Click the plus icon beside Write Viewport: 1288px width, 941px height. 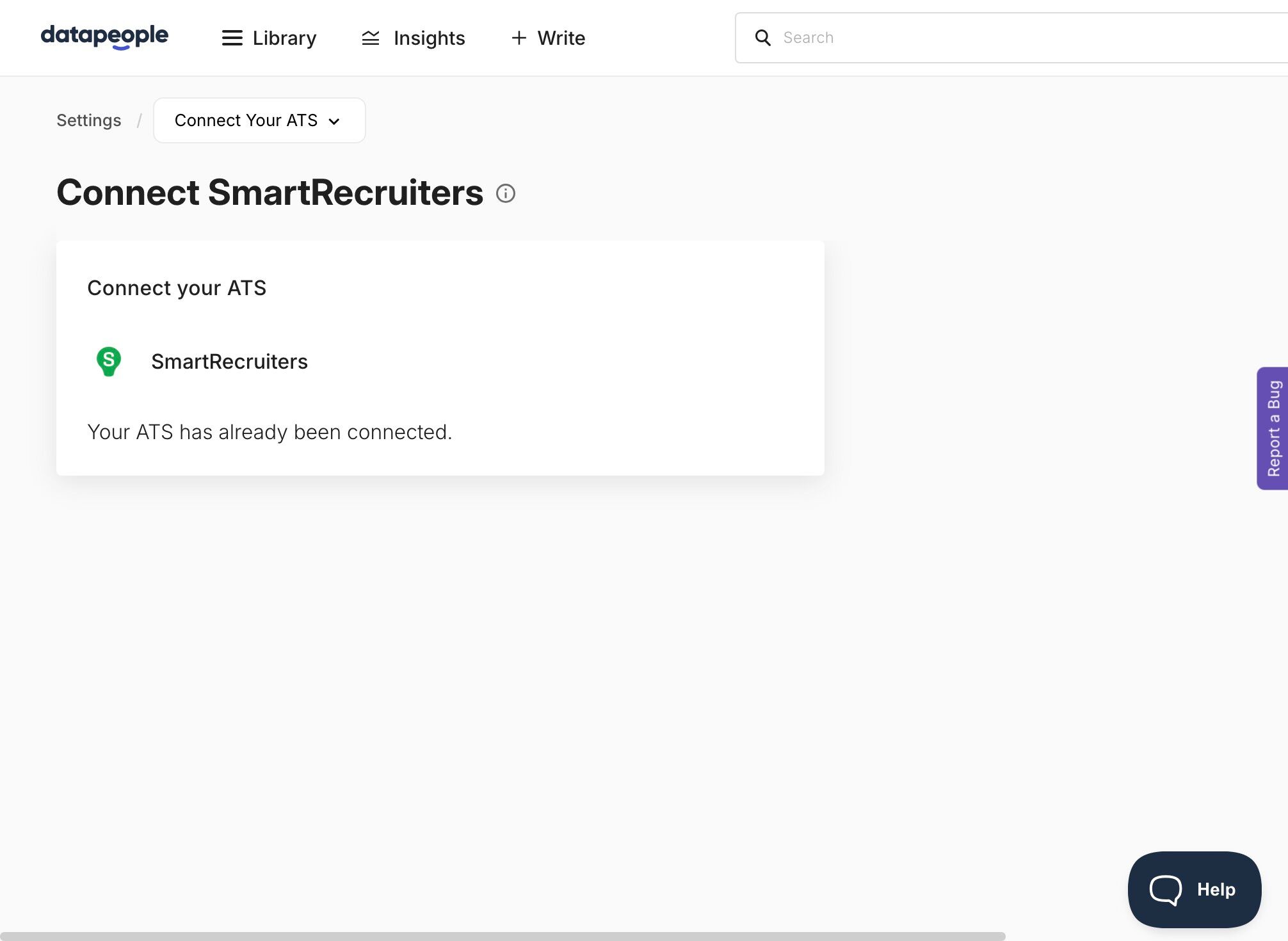point(519,38)
